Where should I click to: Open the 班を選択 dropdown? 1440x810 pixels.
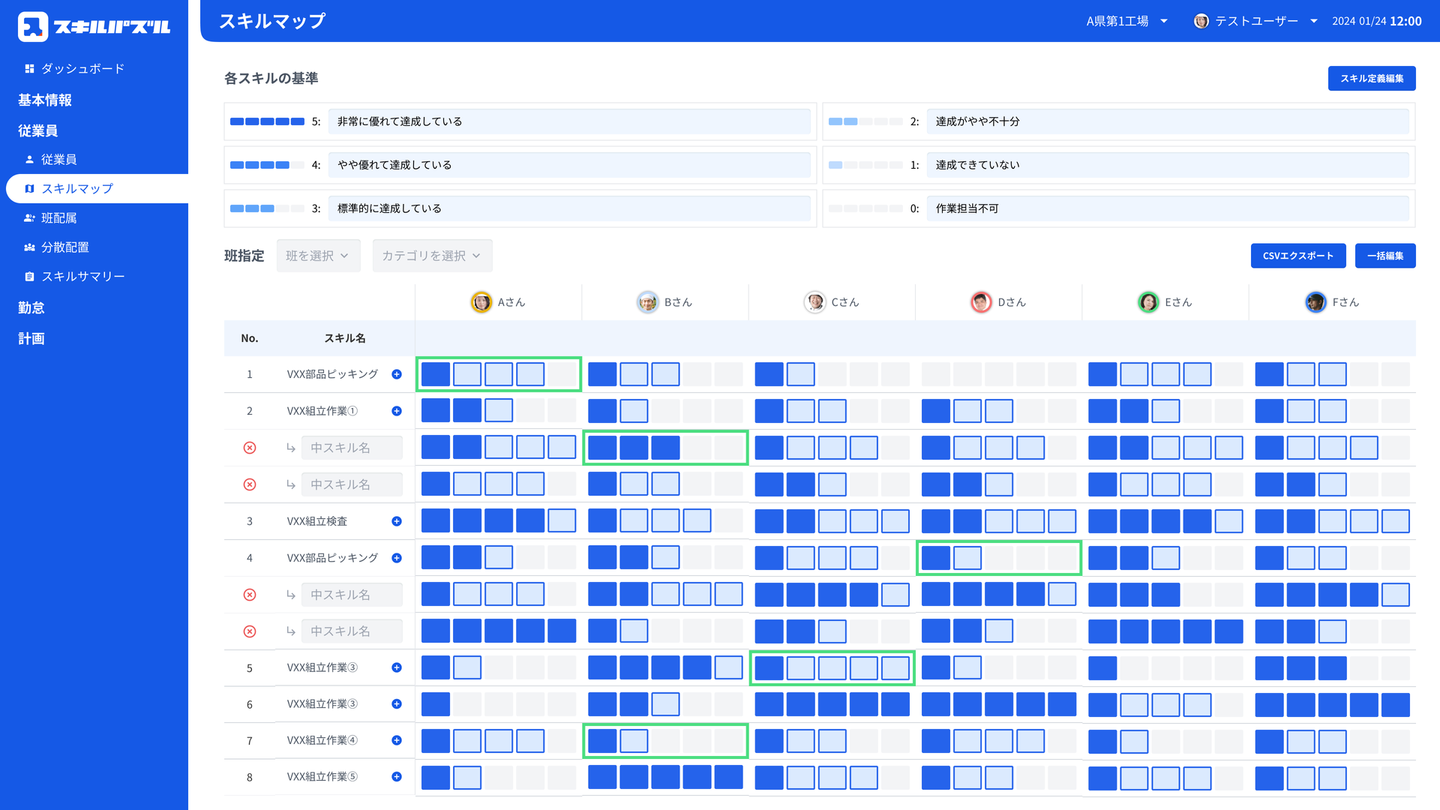point(318,256)
